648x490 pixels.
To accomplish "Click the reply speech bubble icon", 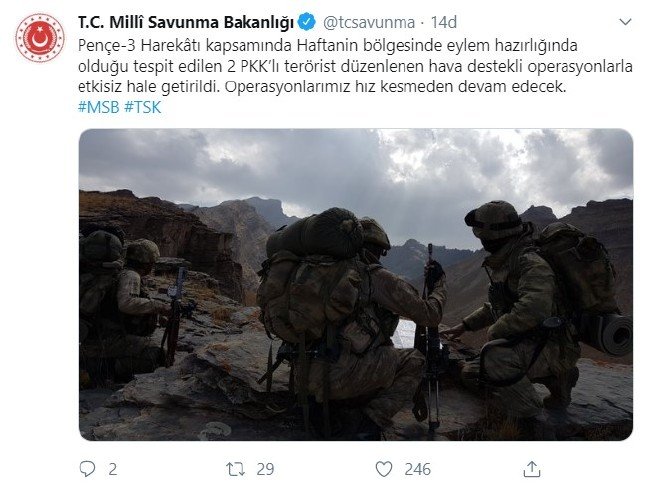I will [87, 469].
